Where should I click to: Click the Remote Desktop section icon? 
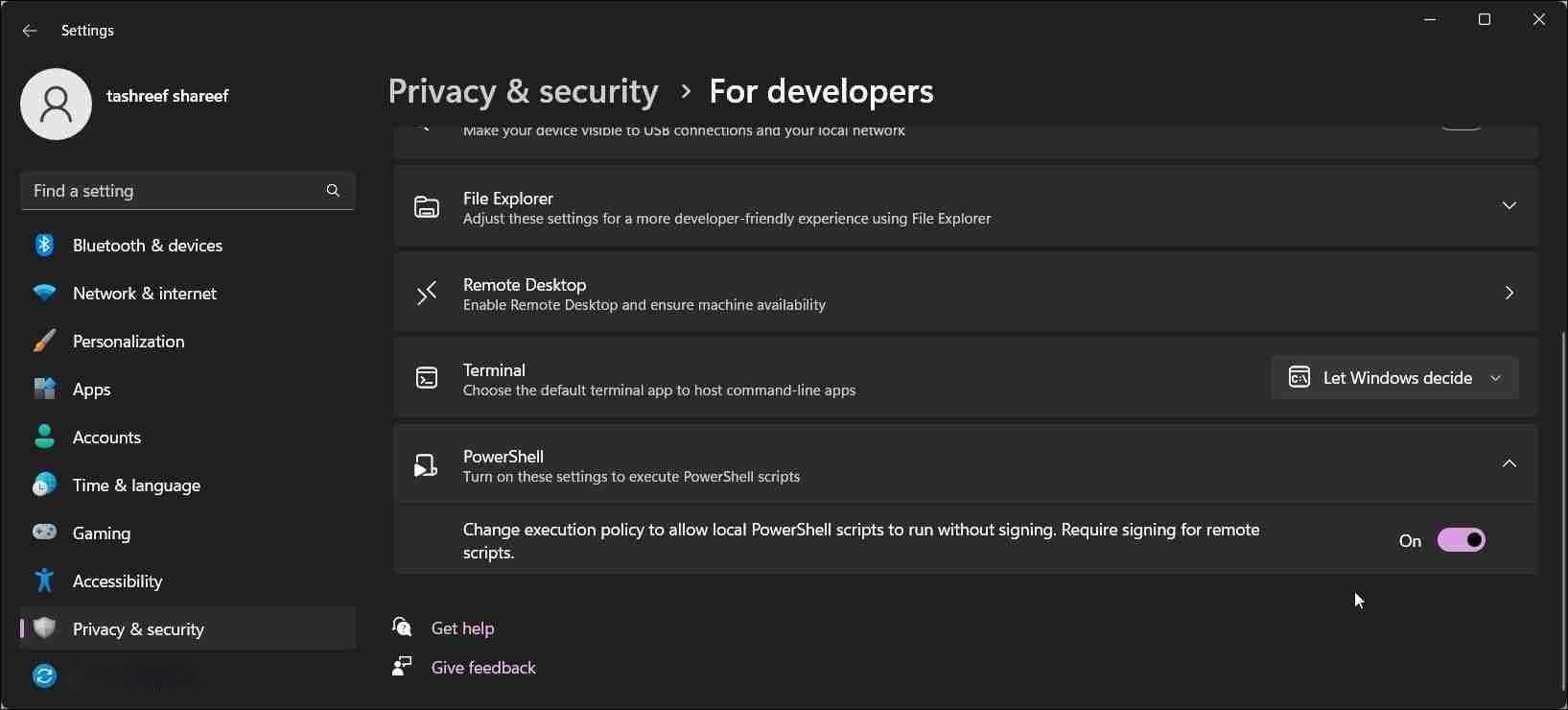[427, 293]
